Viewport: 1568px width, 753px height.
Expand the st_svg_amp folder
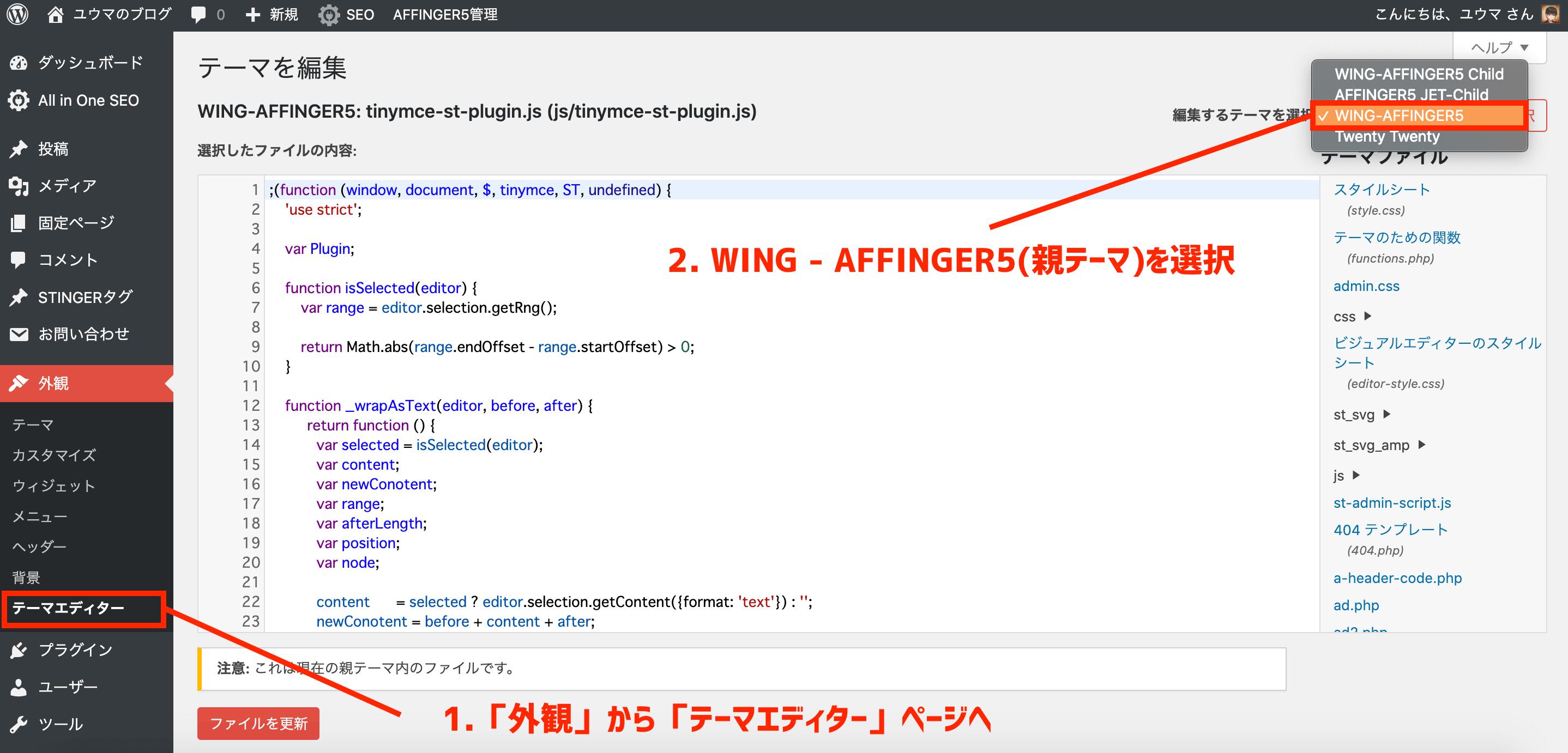[x=1379, y=445]
